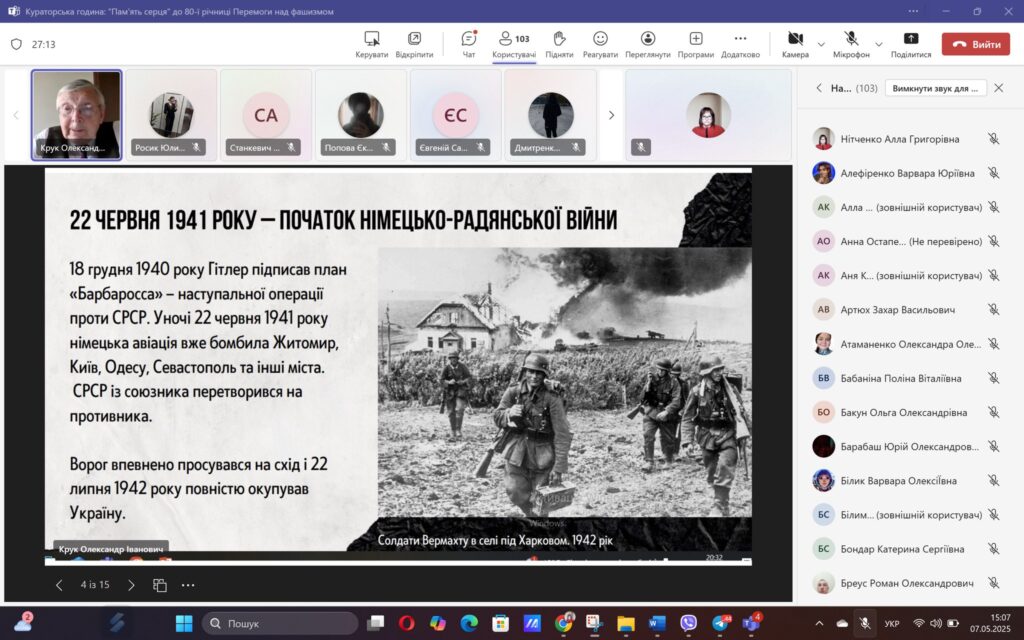Go to next slide arrow

(x=131, y=585)
